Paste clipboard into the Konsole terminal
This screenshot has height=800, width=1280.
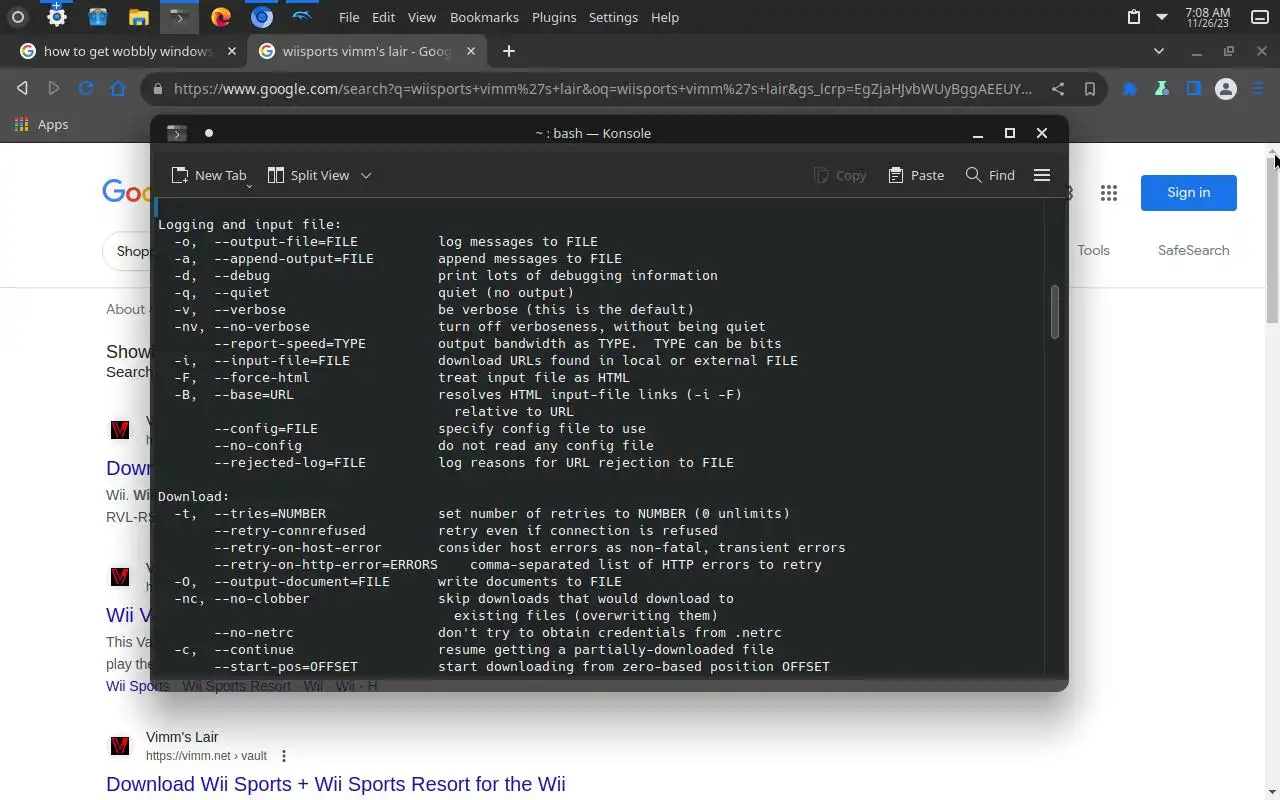[916, 175]
